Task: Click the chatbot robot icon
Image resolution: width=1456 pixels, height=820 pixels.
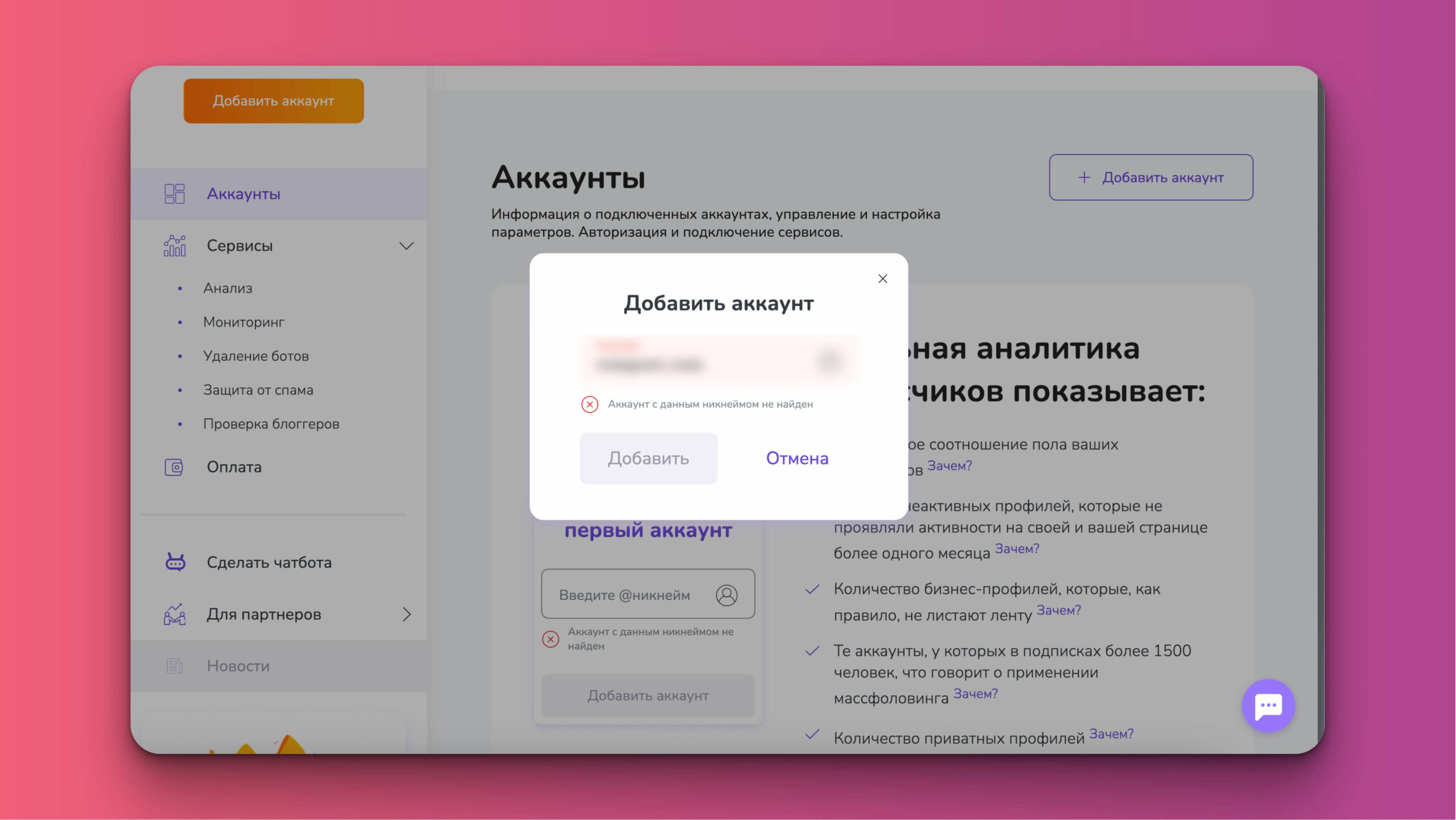Action: 175,562
